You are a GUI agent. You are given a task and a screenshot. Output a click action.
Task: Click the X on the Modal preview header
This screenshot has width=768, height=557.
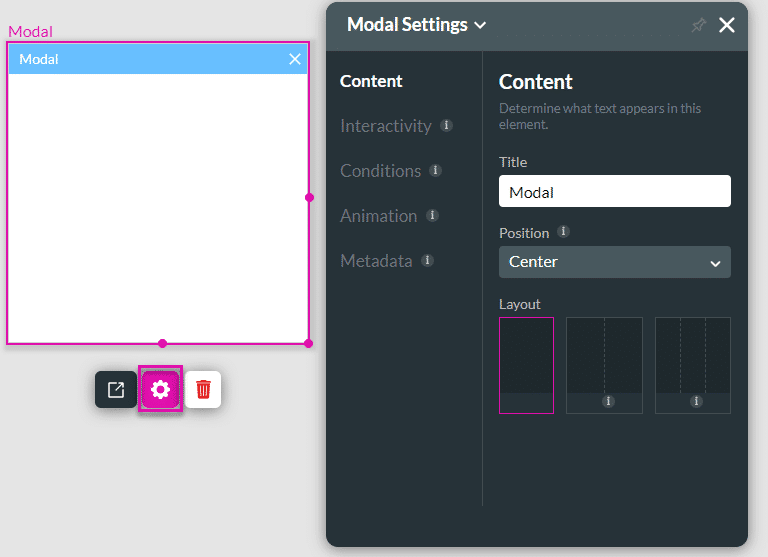(x=295, y=59)
